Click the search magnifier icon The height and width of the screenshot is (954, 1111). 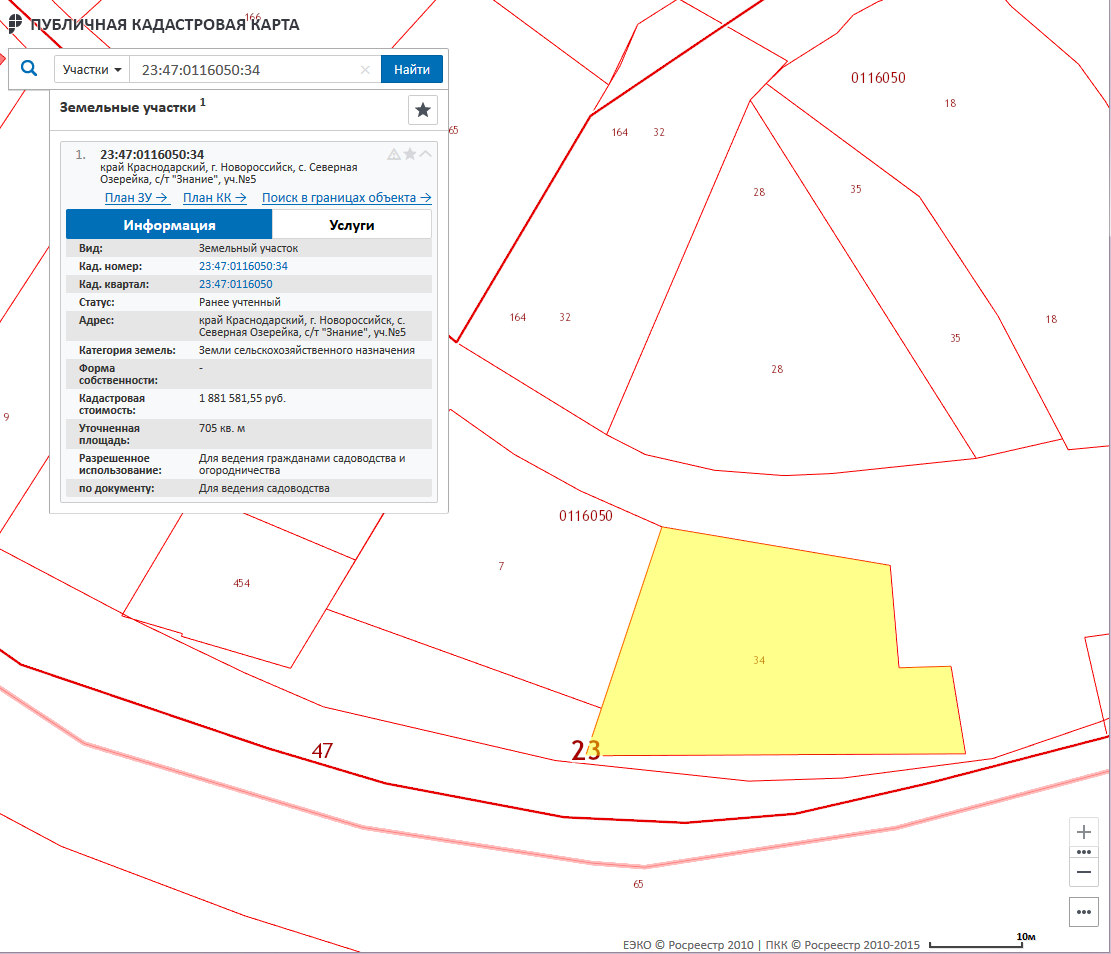point(29,69)
